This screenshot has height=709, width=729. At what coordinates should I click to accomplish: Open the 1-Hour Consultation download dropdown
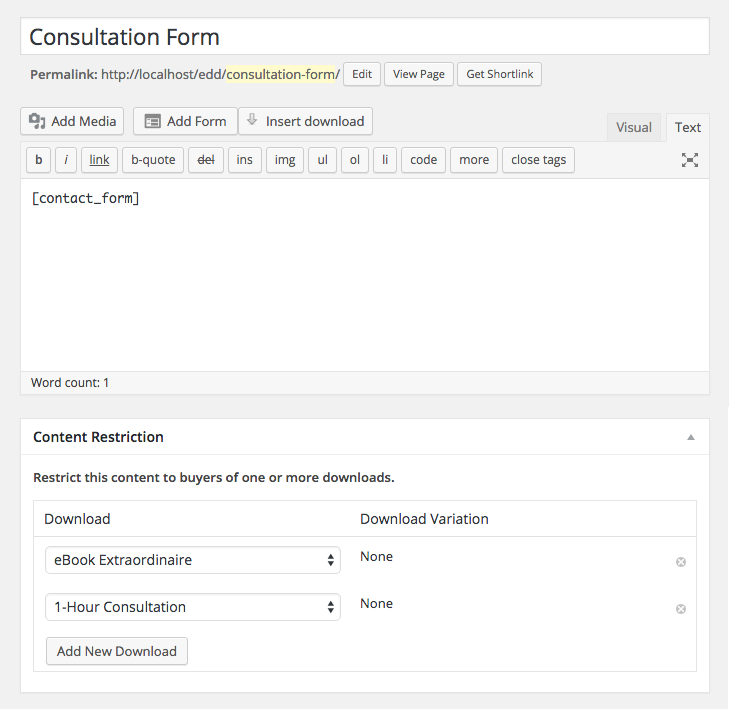pos(193,607)
